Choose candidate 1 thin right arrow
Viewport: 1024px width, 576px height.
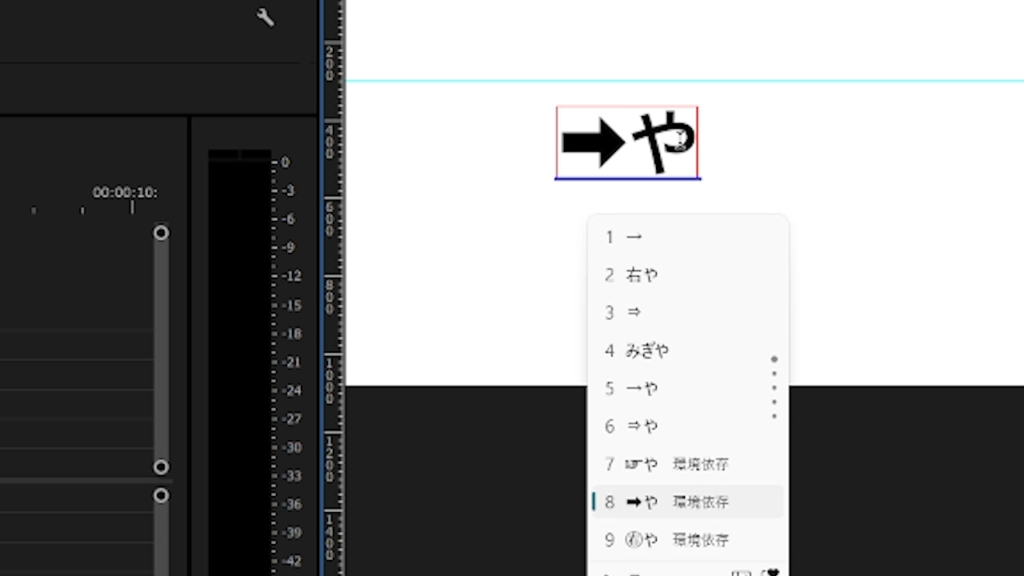(688, 237)
